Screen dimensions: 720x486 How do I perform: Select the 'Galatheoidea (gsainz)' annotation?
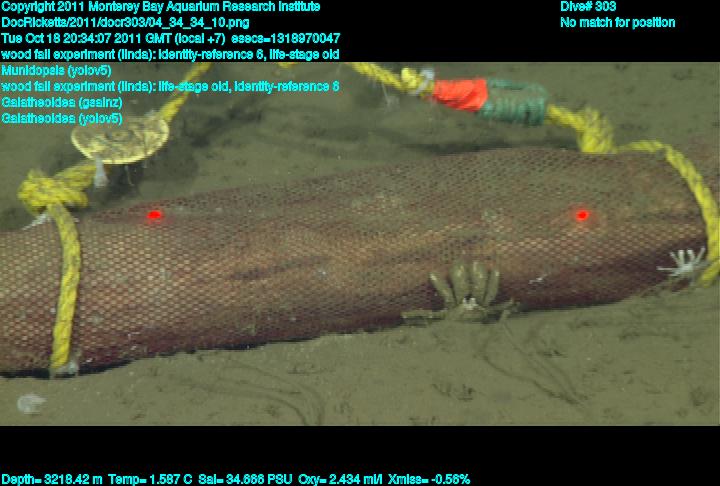(62, 102)
